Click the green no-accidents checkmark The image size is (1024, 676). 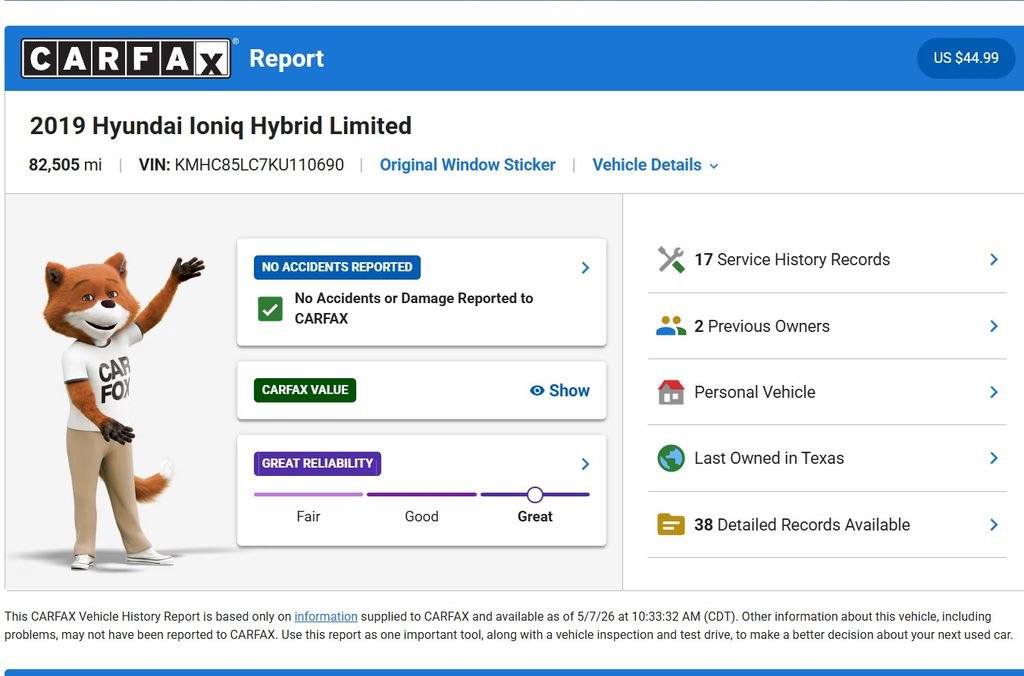pyautogui.click(x=270, y=309)
